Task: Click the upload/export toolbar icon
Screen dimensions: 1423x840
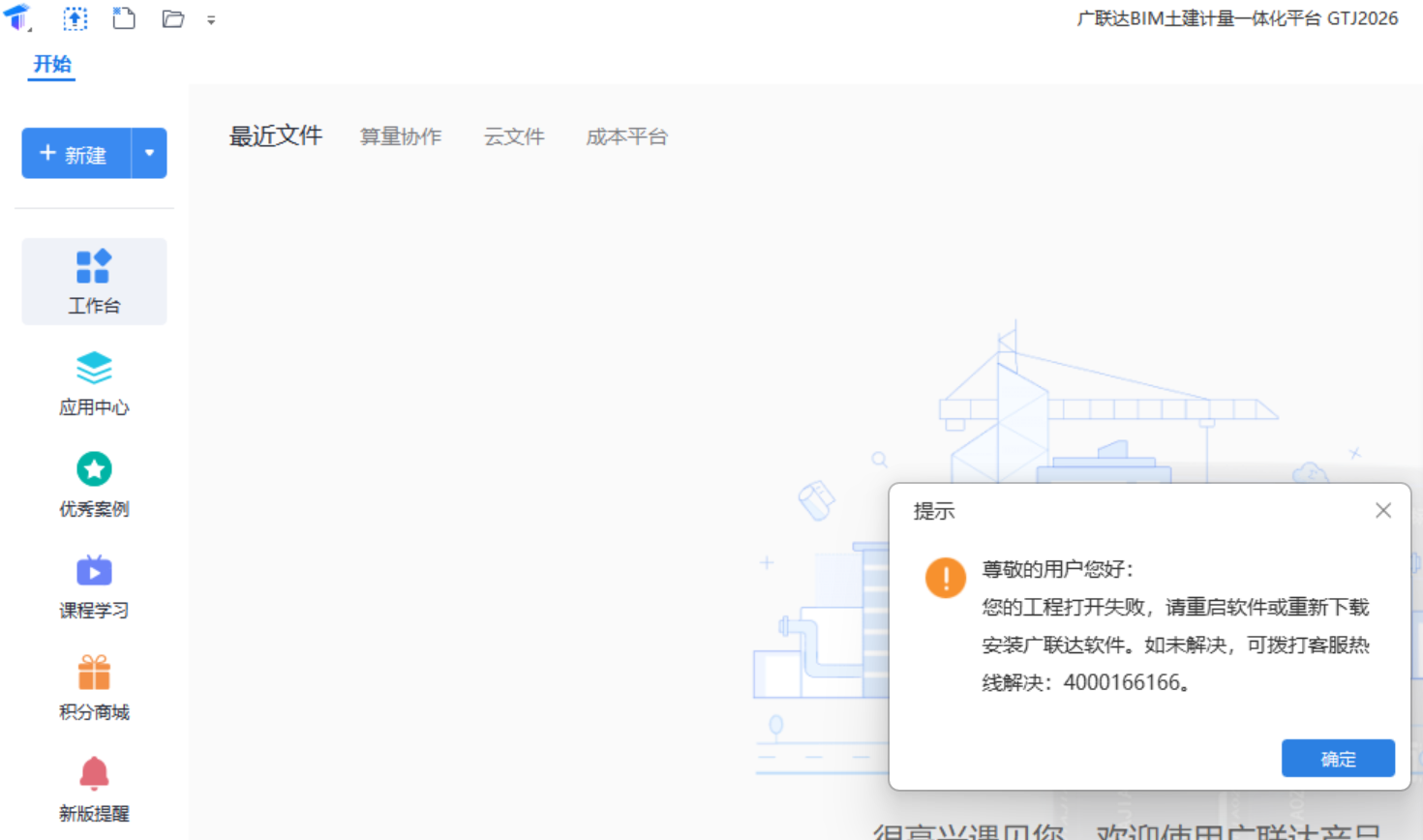Action: pyautogui.click(x=75, y=18)
